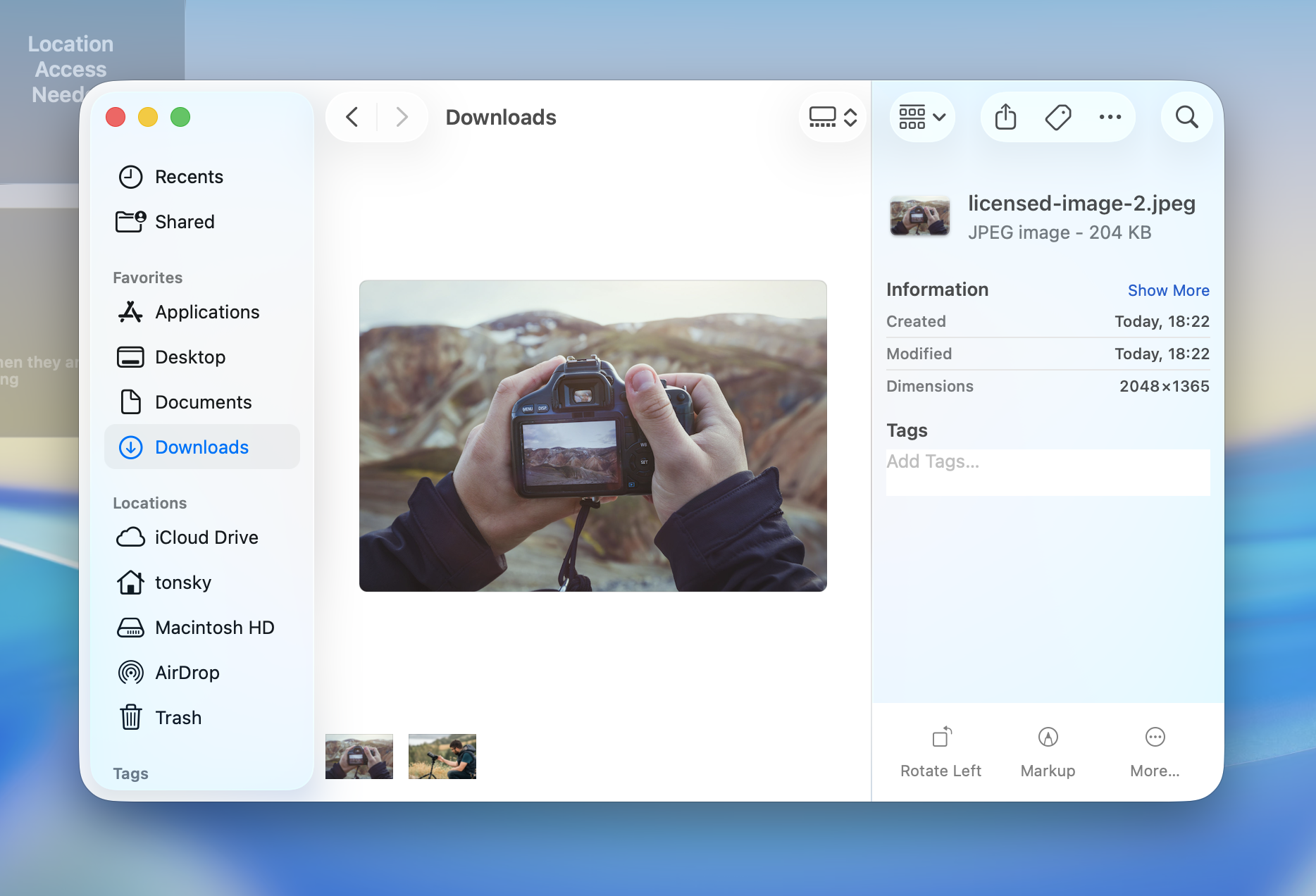Image resolution: width=1316 pixels, height=896 pixels.
Task: Click the Macintosh HD disk icon
Action: (x=130, y=628)
